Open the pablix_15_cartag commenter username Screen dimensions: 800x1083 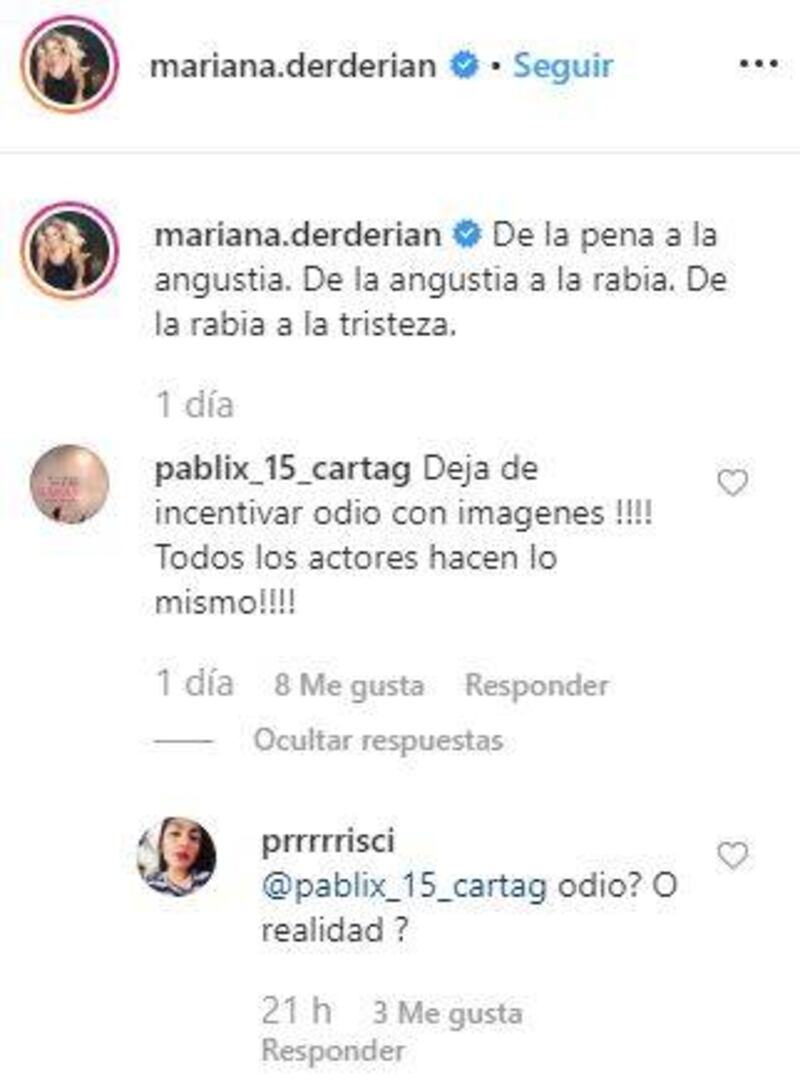coord(283,470)
